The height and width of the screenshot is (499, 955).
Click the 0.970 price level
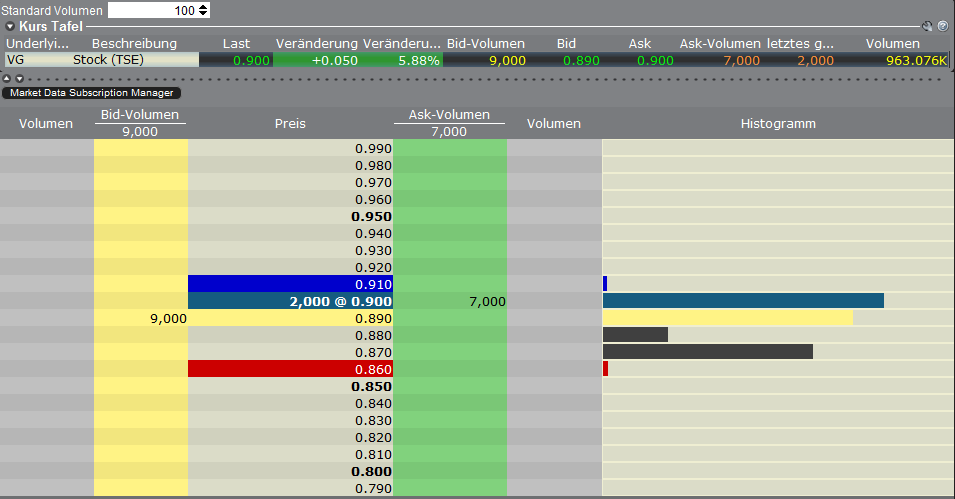(373, 182)
